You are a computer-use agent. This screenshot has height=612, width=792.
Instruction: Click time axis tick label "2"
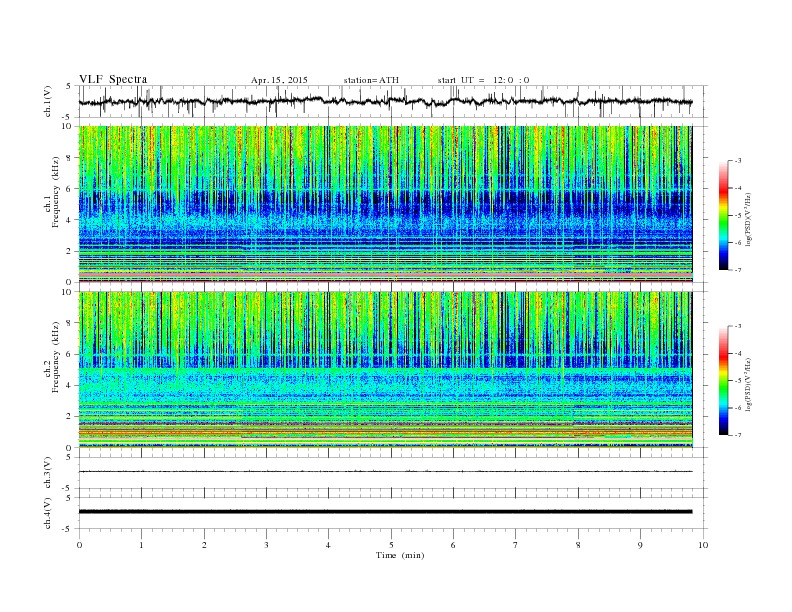204,545
